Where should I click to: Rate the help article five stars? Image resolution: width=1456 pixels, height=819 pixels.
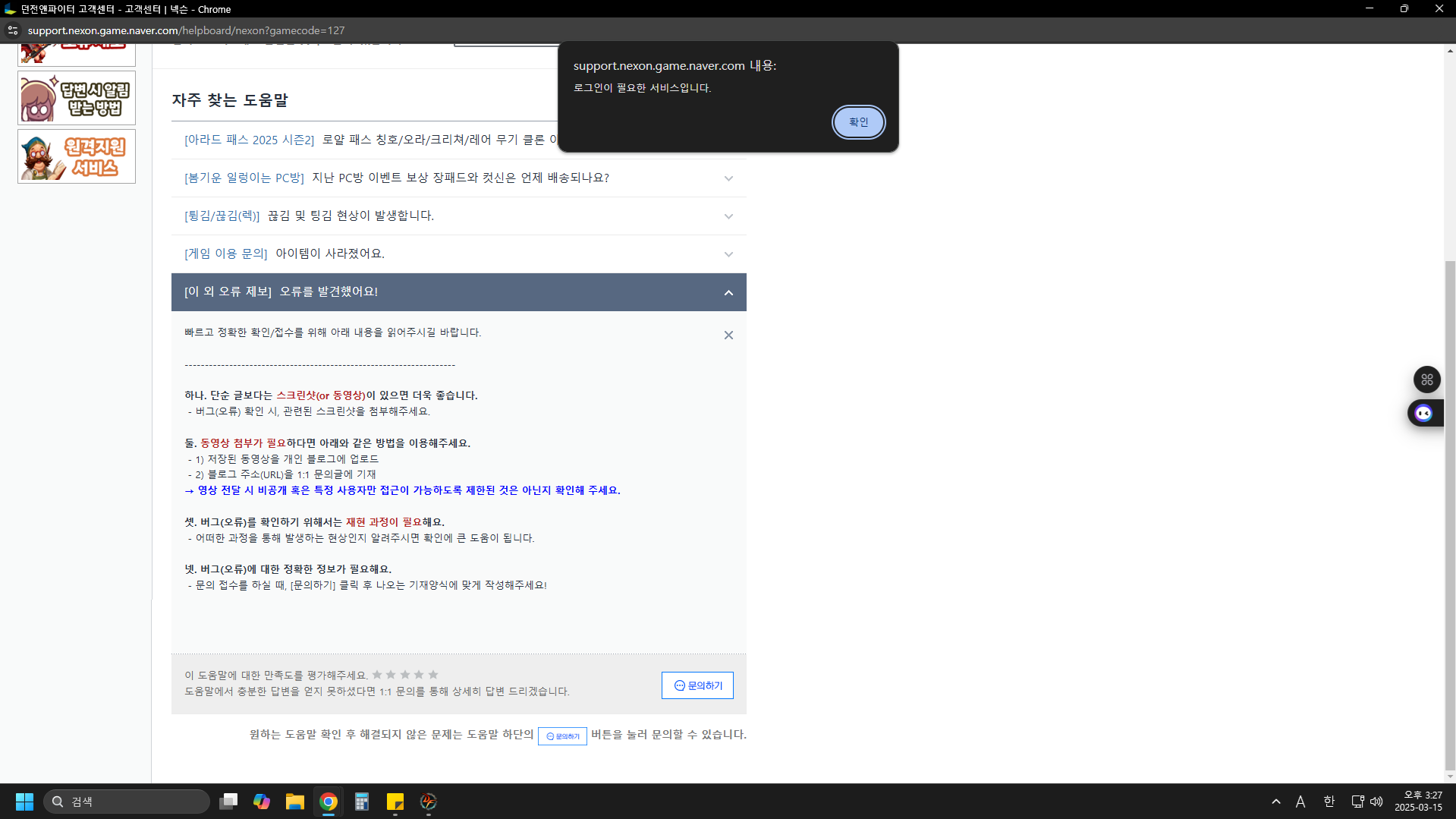[433, 675]
